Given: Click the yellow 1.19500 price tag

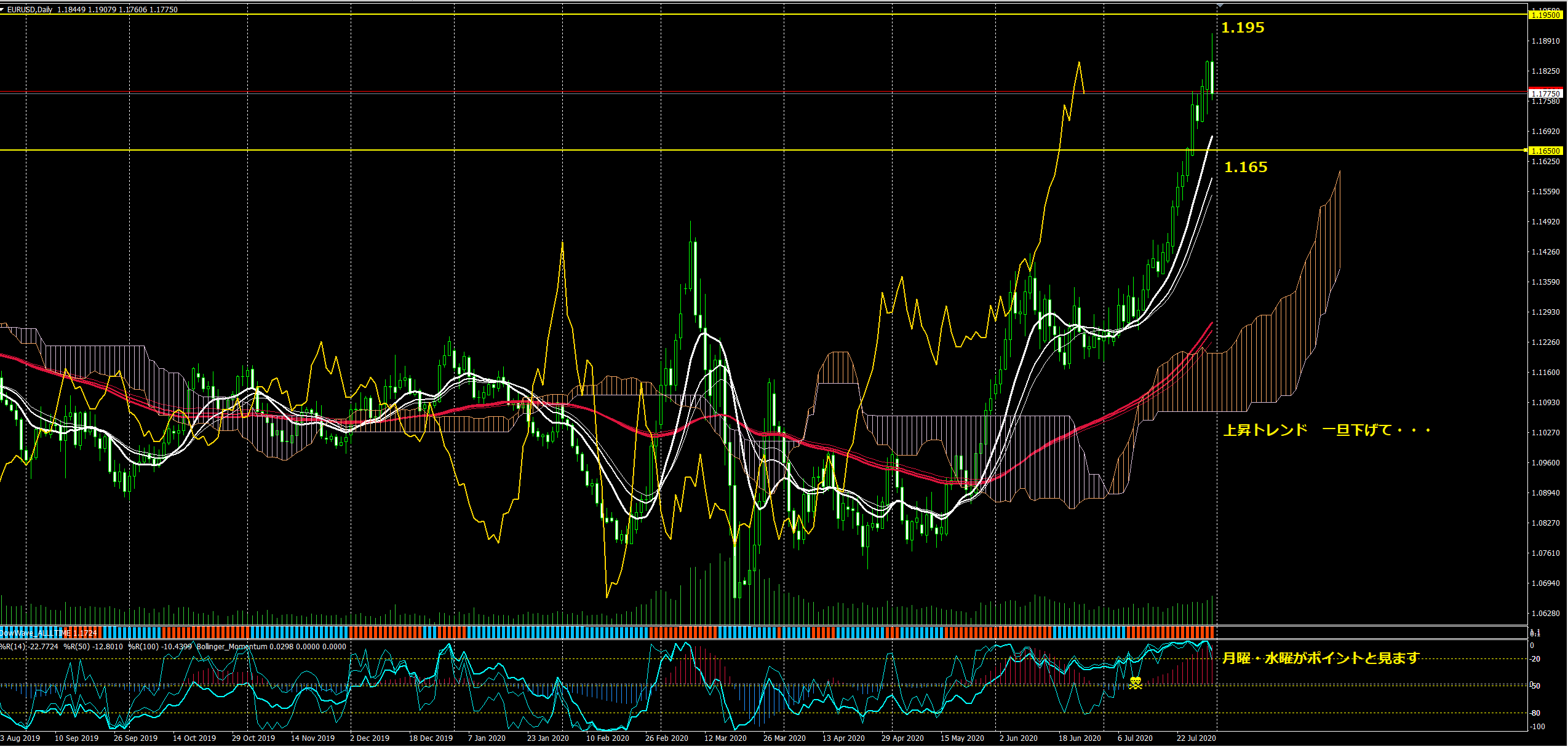Looking at the screenshot, I should click(x=1545, y=15).
